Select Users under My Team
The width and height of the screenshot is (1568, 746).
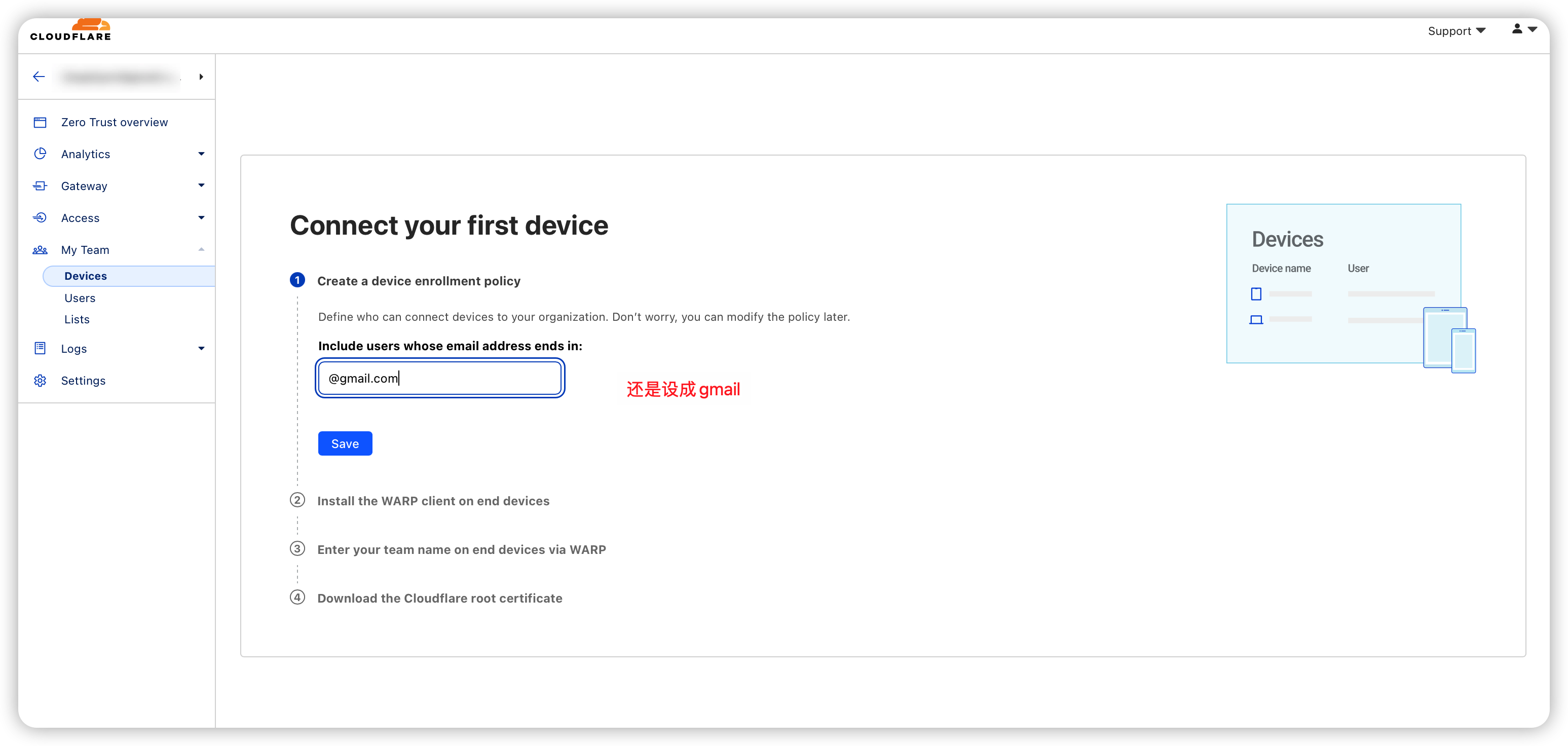pos(80,298)
